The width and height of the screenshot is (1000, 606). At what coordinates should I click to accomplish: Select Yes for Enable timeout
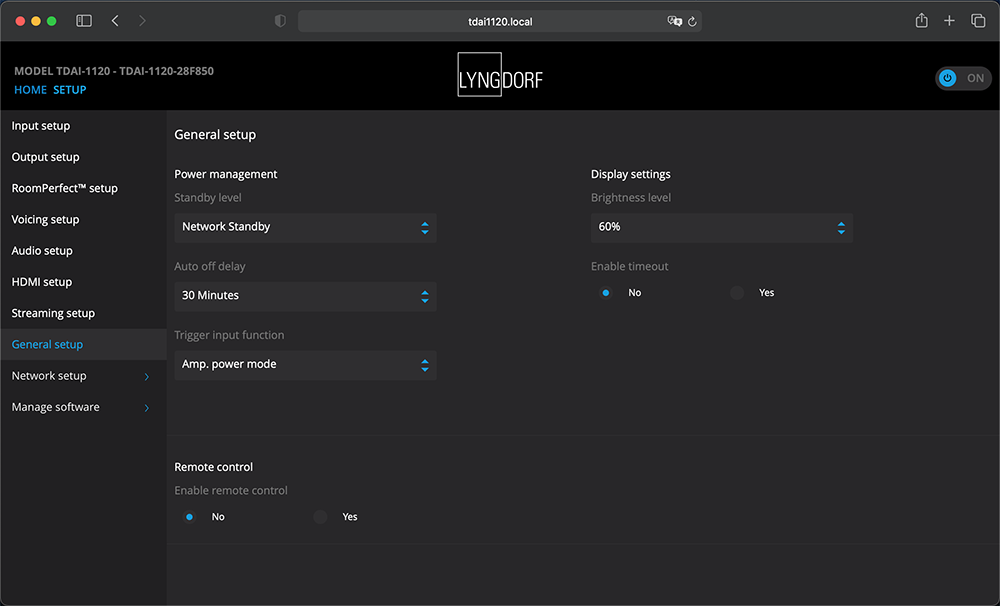(737, 293)
